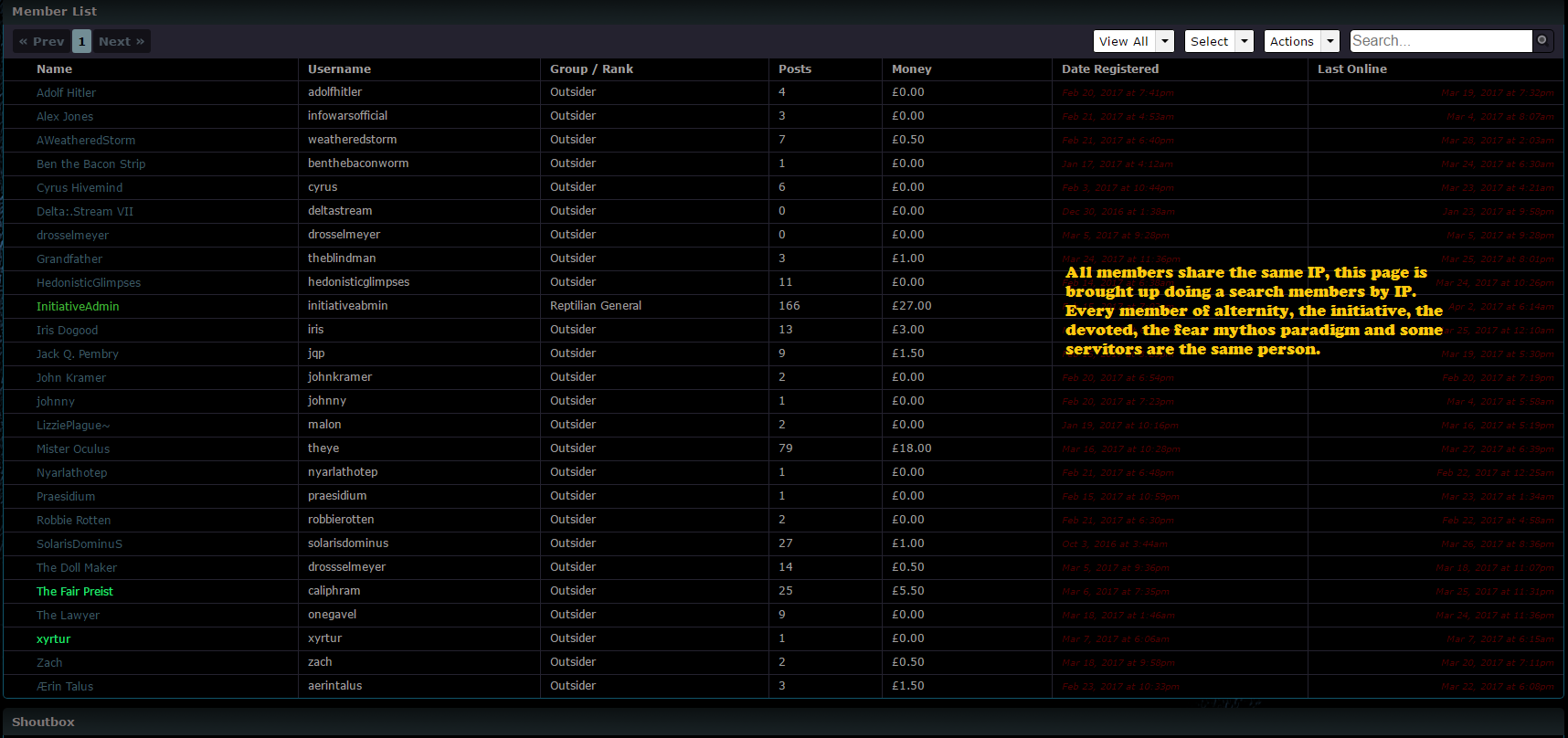Click the £27.00 money cell
The height and width of the screenshot is (738, 1568).
[x=912, y=306]
